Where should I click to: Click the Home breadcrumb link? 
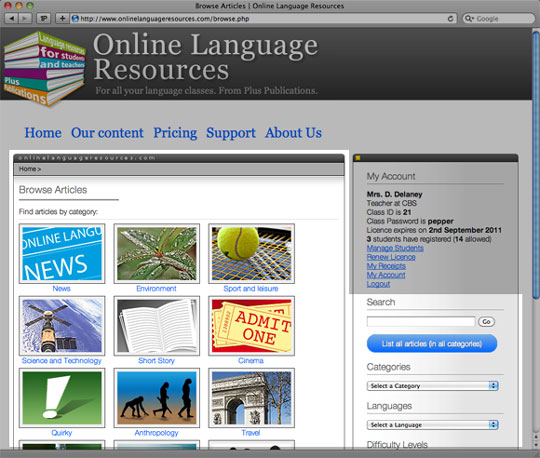28,169
